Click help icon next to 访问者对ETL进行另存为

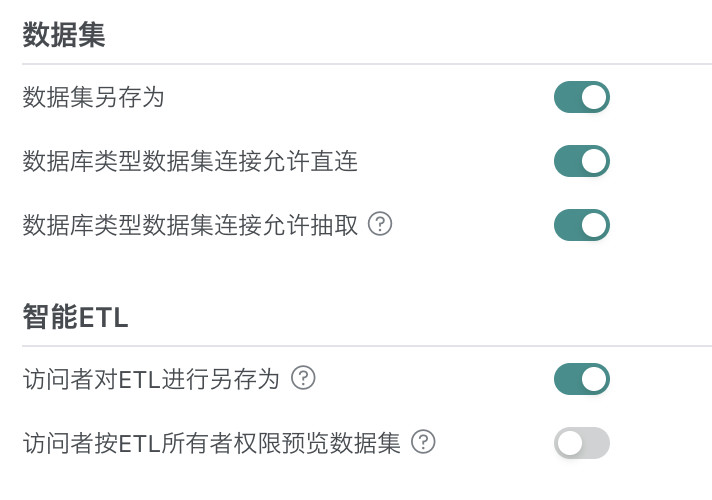[x=304, y=378]
